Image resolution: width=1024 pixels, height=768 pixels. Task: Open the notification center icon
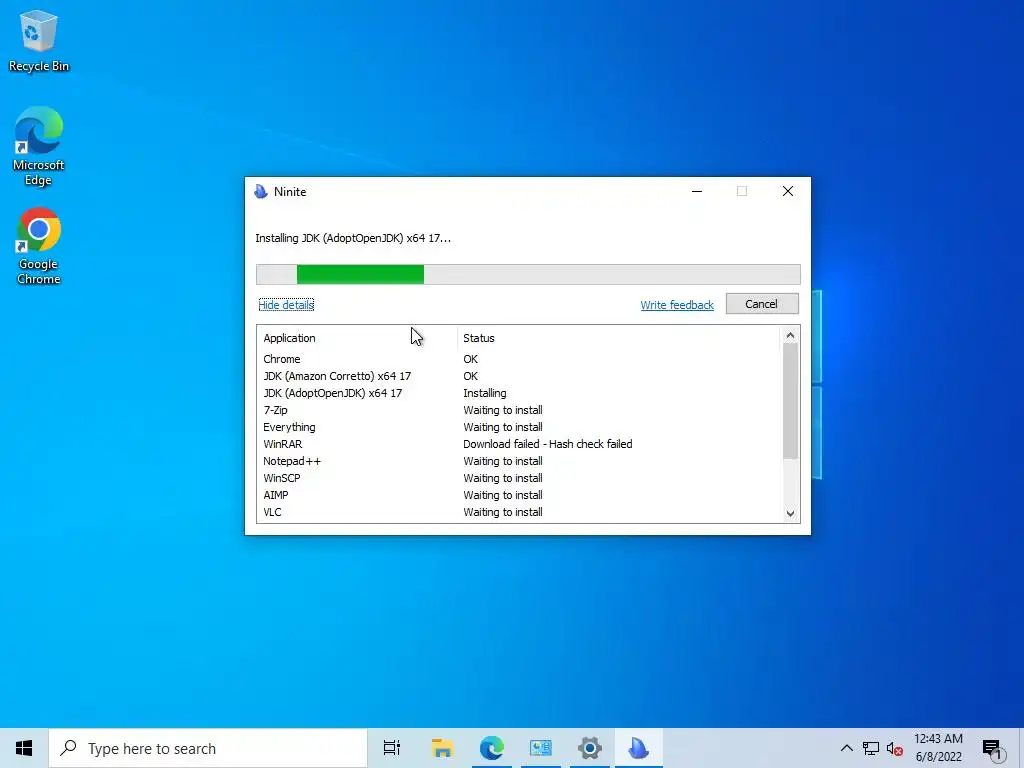click(993, 748)
